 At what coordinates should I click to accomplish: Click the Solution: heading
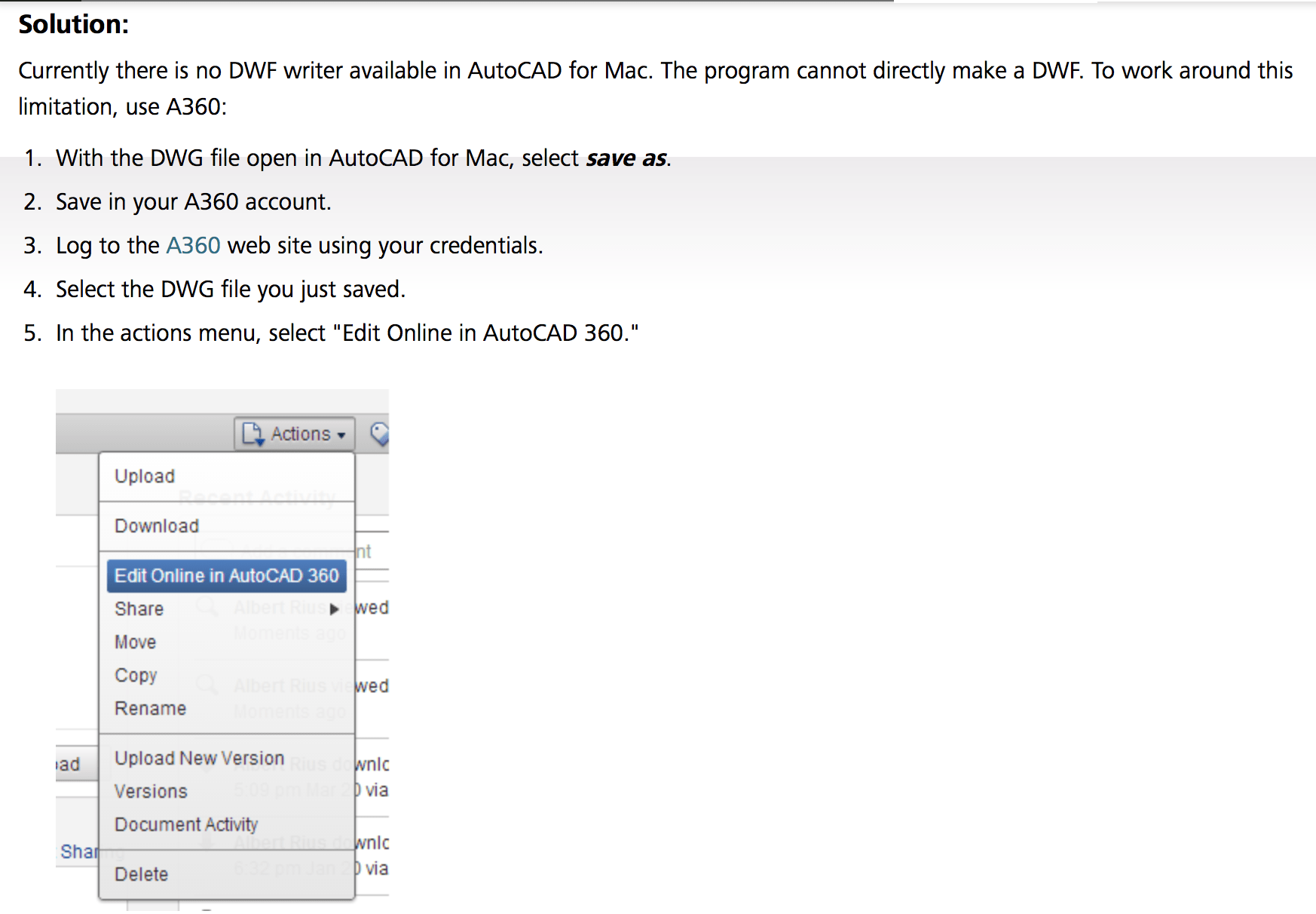74,24
